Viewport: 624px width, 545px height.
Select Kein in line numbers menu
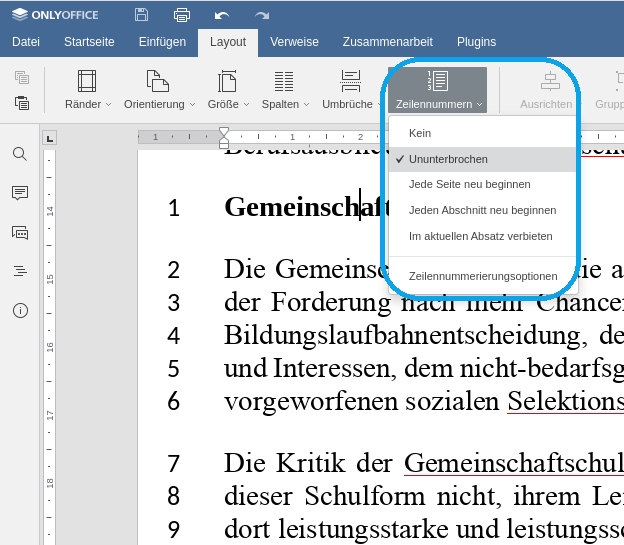coord(483,133)
